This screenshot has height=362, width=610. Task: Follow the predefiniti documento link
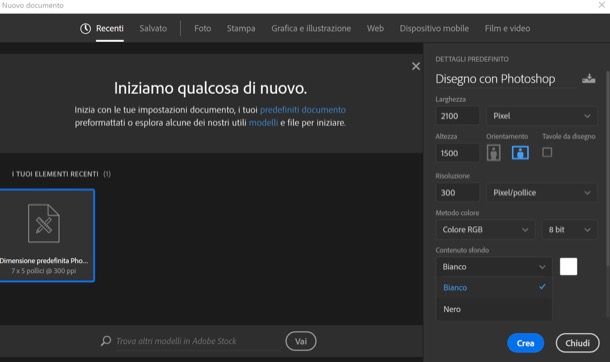303,110
